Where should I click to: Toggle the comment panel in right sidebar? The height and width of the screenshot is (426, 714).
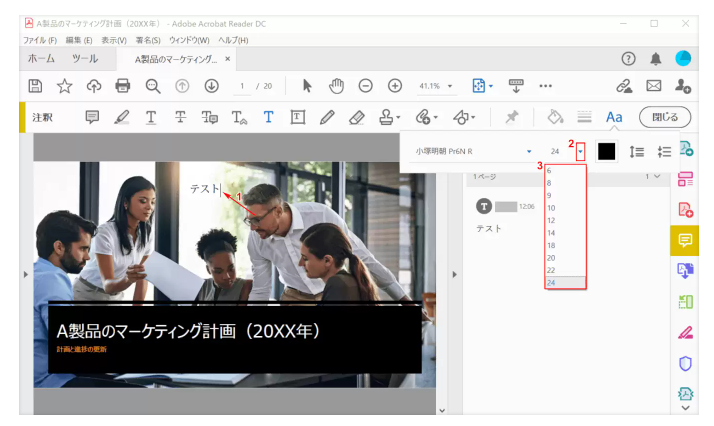(685, 240)
